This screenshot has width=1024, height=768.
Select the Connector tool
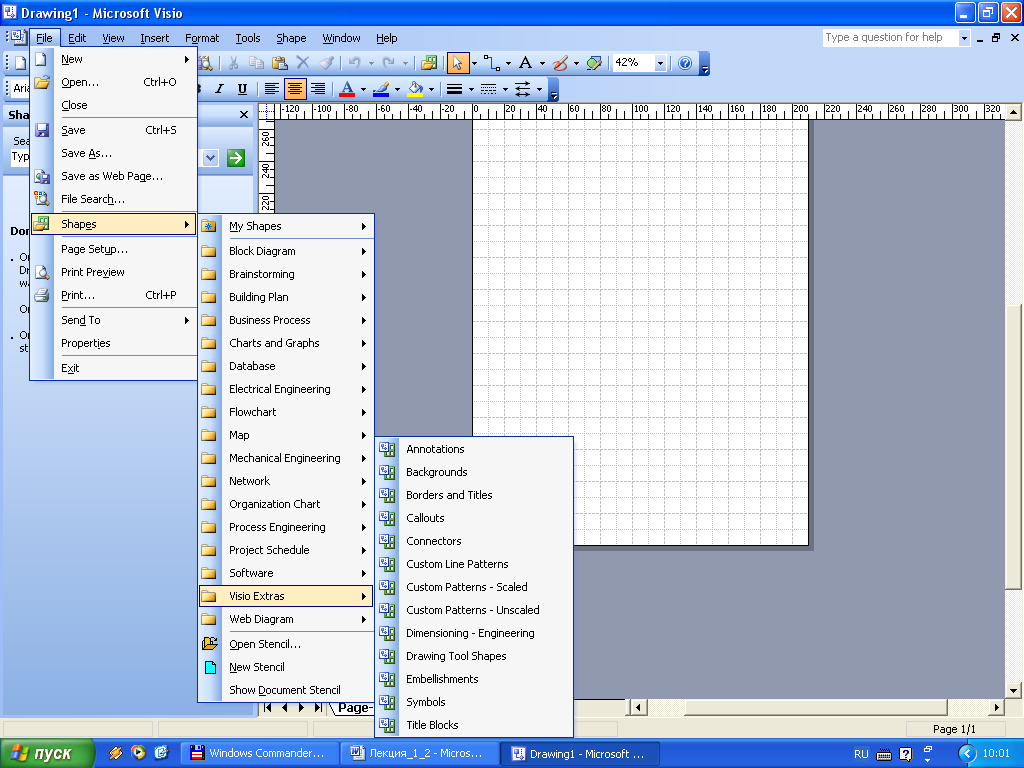(491, 63)
